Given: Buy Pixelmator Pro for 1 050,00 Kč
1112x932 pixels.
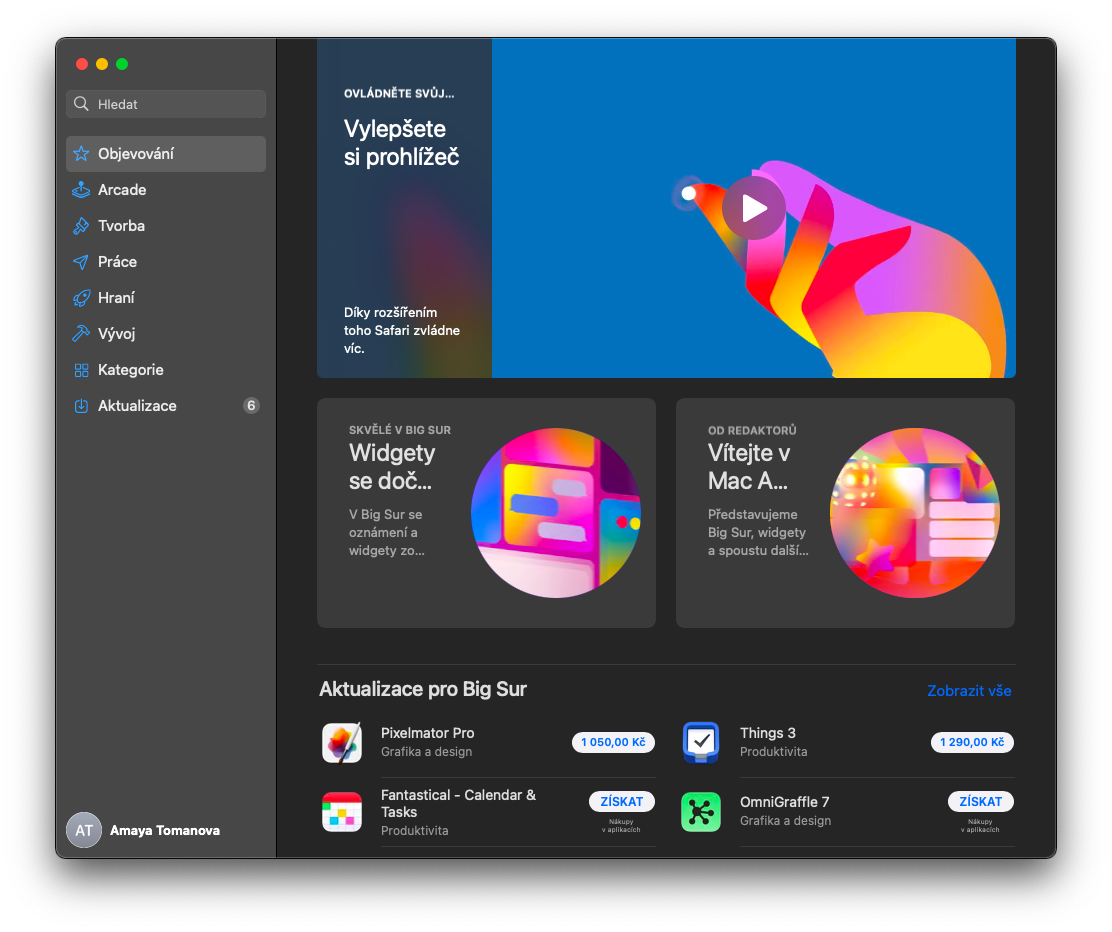Looking at the screenshot, I should pyautogui.click(x=613, y=742).
